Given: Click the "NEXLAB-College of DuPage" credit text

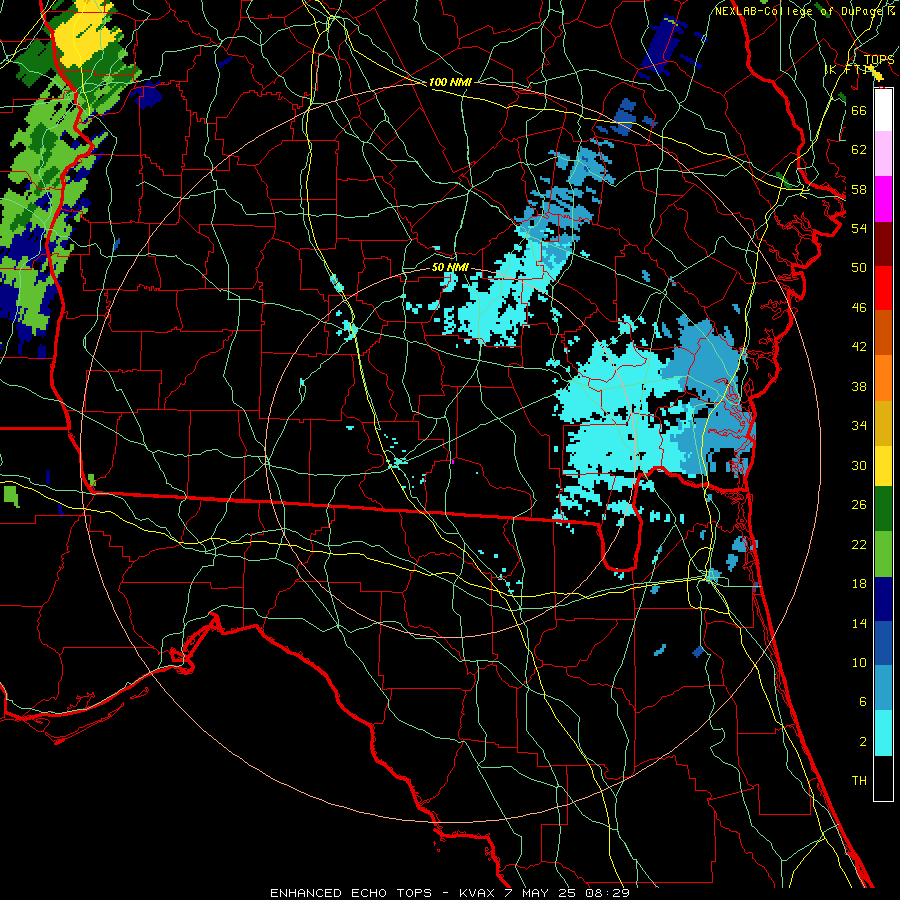Looking at the screenshot, I should pyautogui.click(x=800, y=11).
